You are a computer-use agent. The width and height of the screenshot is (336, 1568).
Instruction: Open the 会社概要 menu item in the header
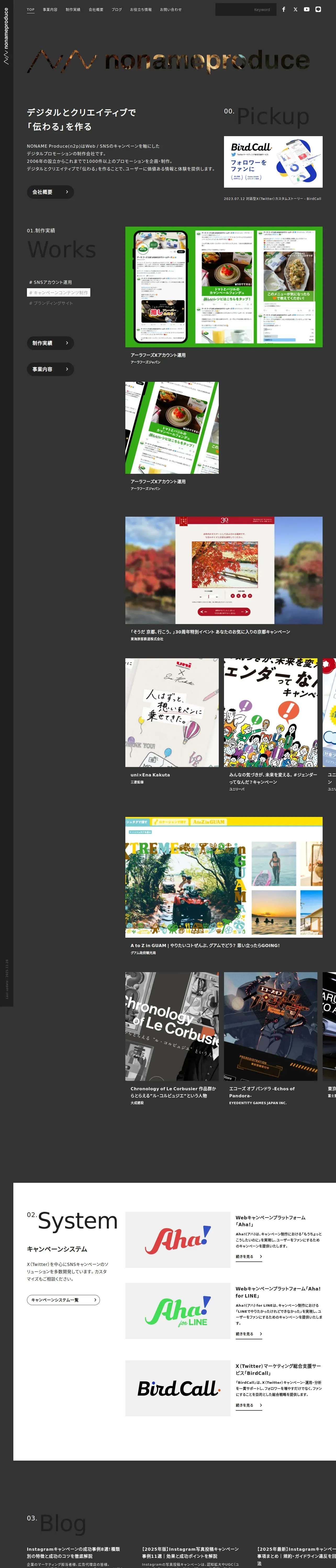click(96, 10)
